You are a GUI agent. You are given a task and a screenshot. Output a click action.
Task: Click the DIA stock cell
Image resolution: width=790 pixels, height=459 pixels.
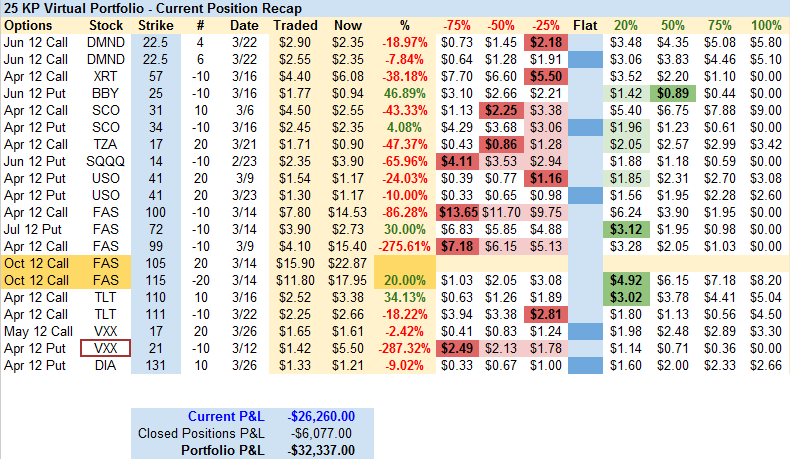(x=107, y=365)
